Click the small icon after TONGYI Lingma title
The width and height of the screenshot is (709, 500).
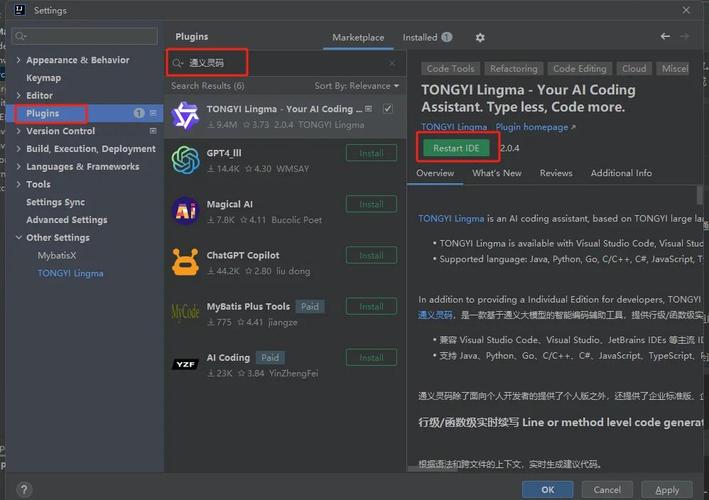(369, 109)
